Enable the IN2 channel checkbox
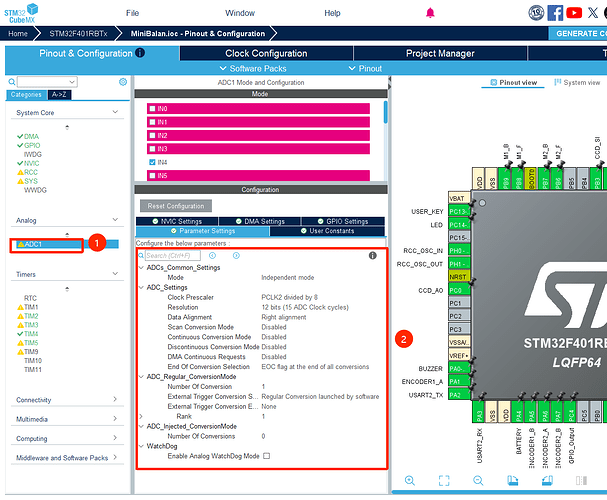This screenshot has width=607, height=500. coord(153,135)
